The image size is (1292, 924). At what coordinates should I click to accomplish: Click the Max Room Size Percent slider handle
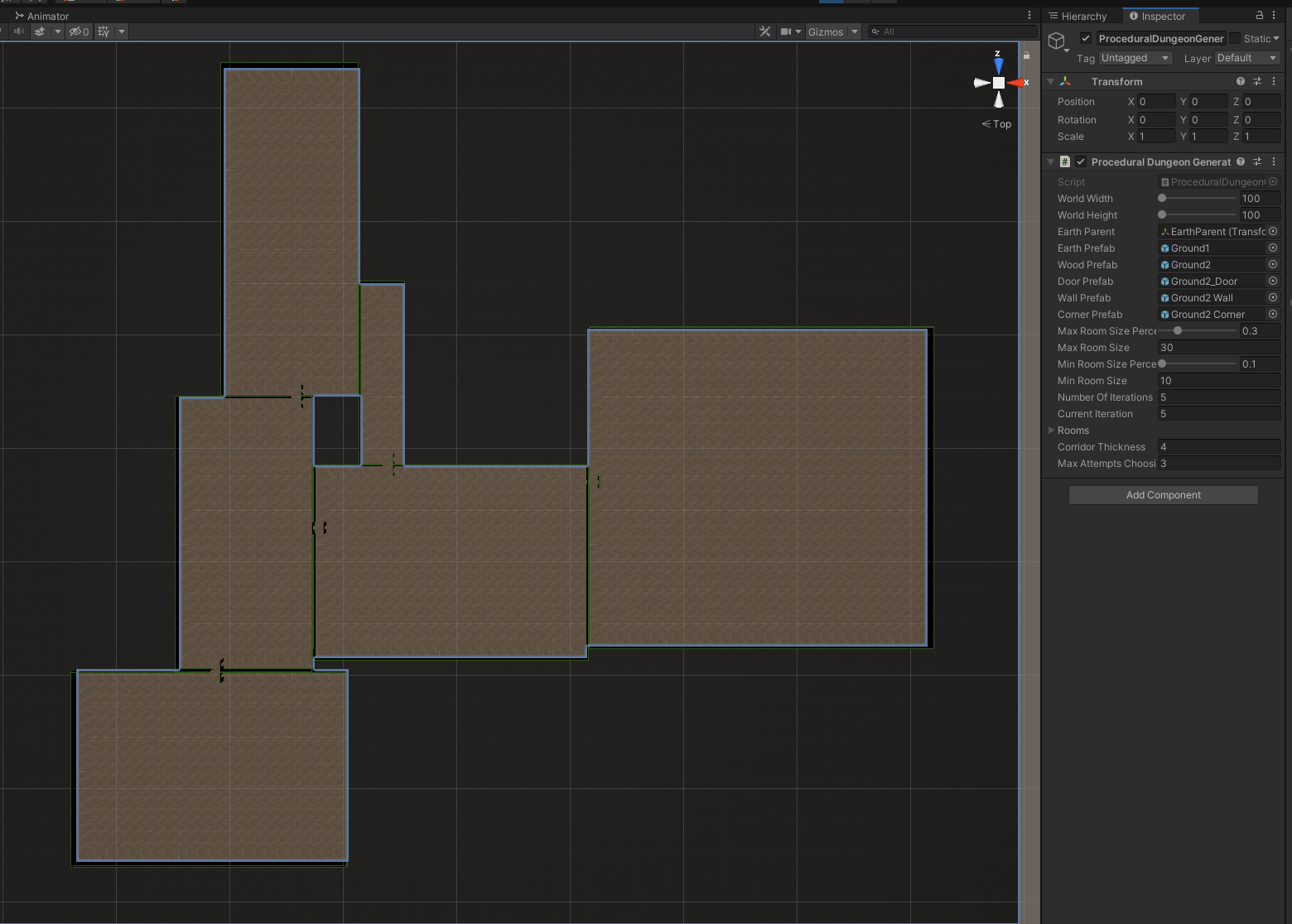(x=1178, y=331)
